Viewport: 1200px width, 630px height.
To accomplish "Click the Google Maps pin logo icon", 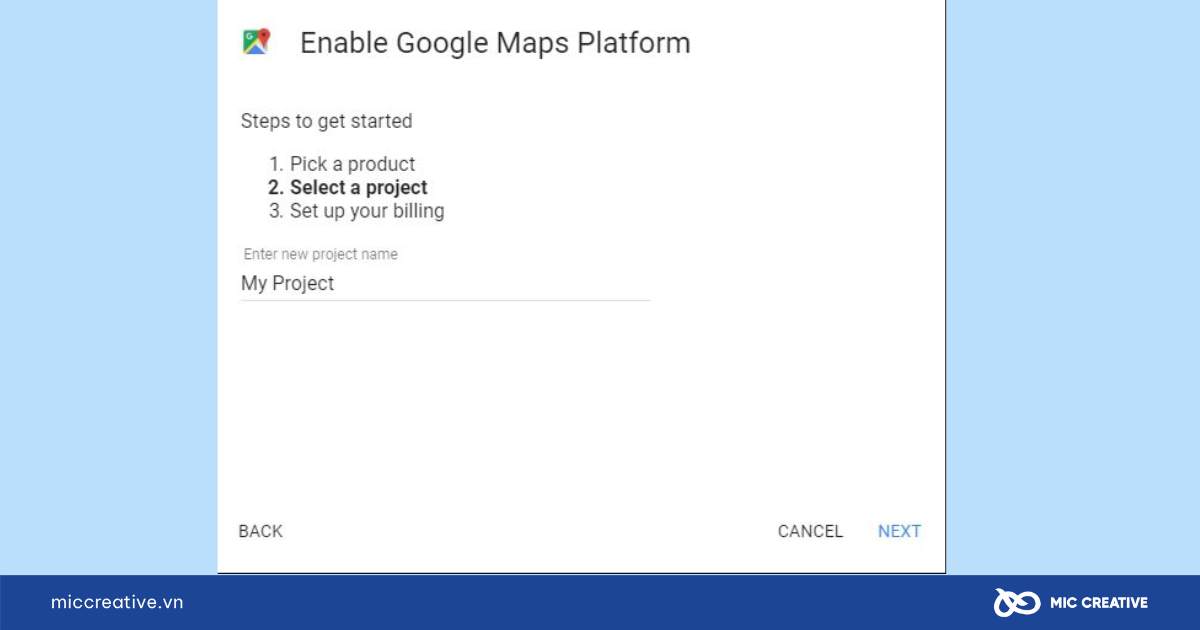I will [257, 42].
